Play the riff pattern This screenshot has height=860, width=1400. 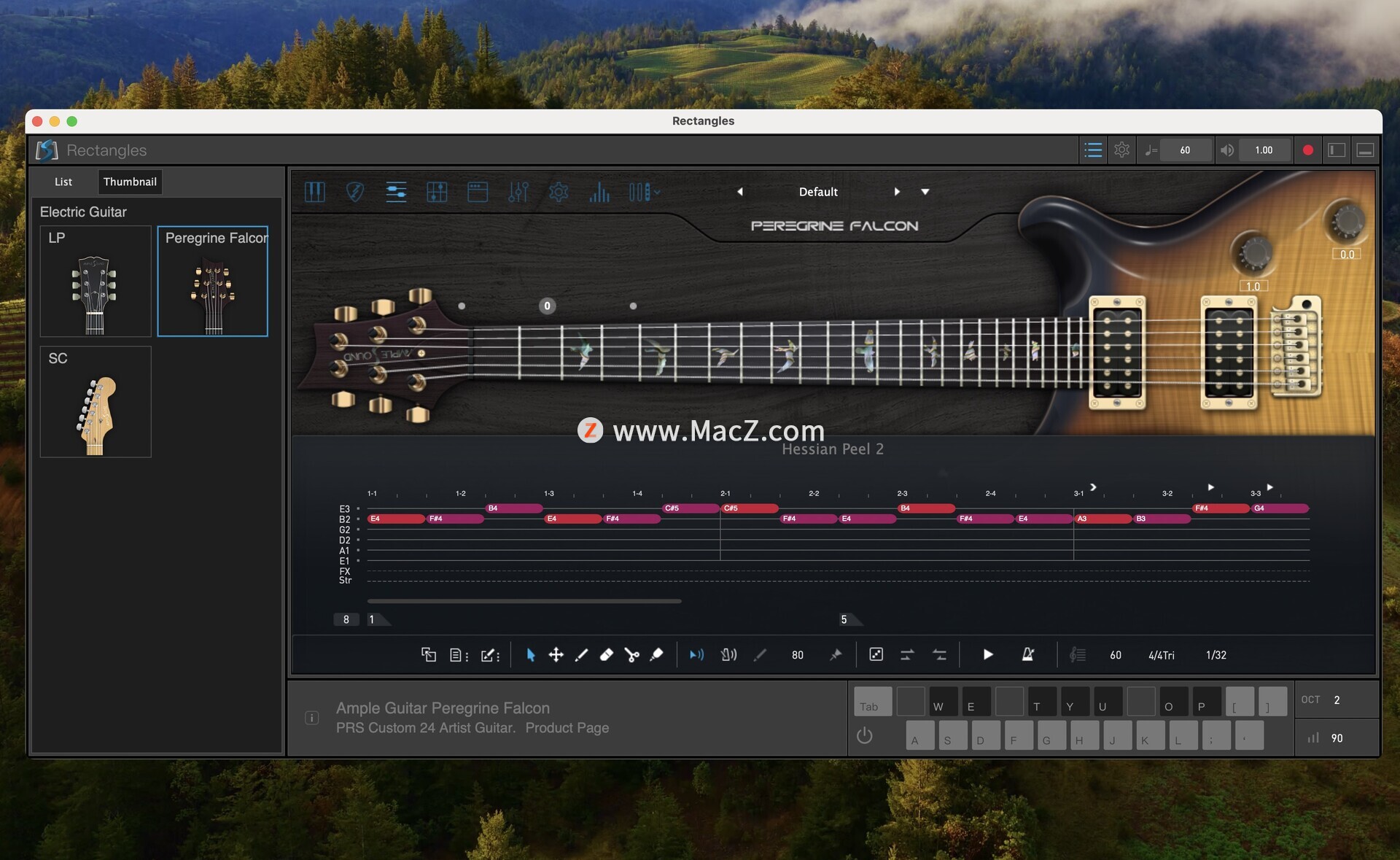click(x=988, y=655)
